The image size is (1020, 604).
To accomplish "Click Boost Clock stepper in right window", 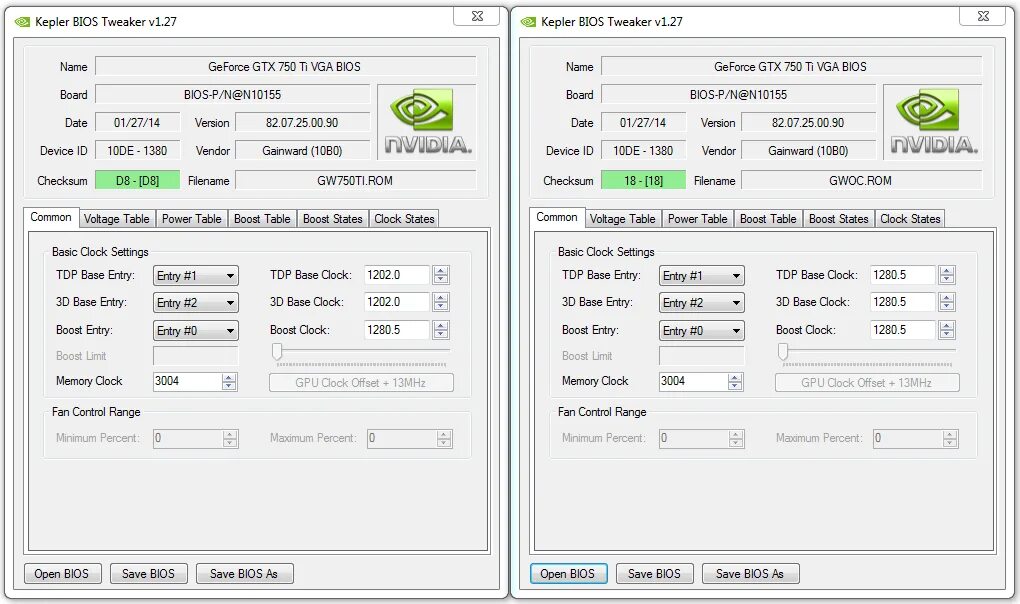I will click(946, 330).
